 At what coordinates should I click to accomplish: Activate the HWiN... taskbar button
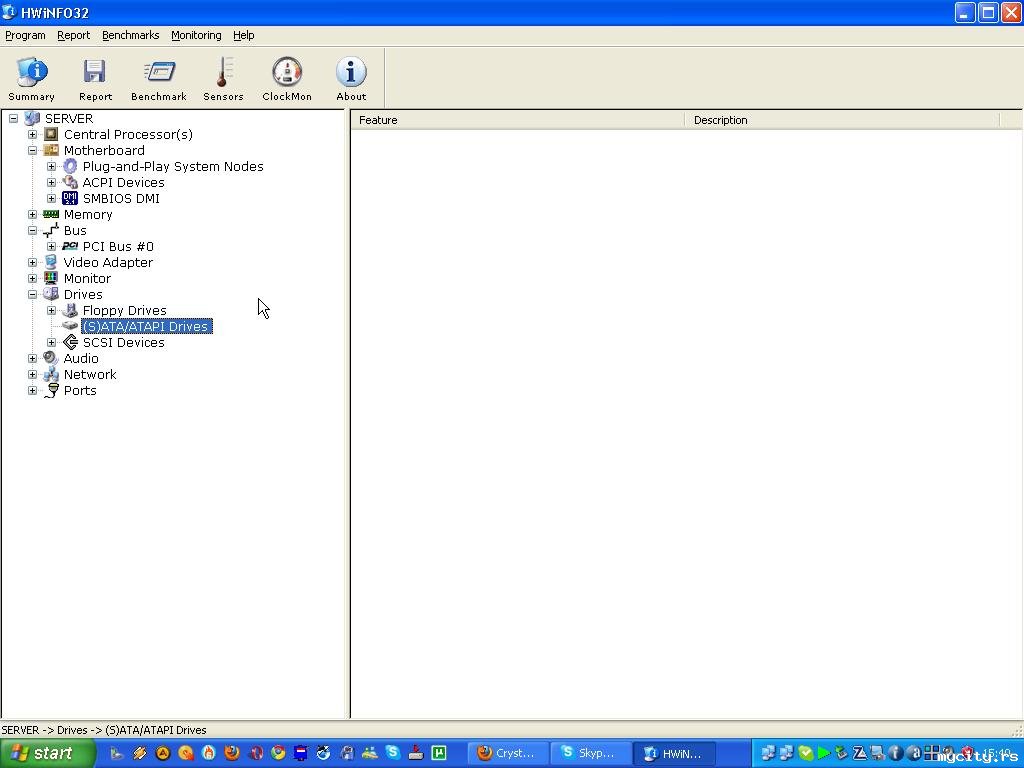coord(674,754)
